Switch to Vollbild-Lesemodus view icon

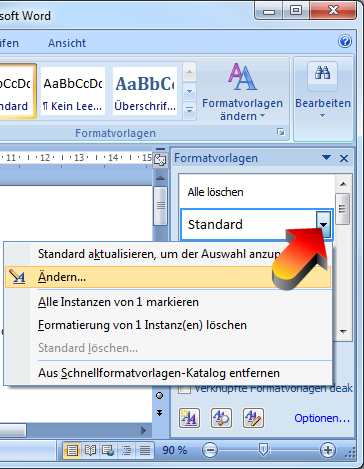[90, 451]
